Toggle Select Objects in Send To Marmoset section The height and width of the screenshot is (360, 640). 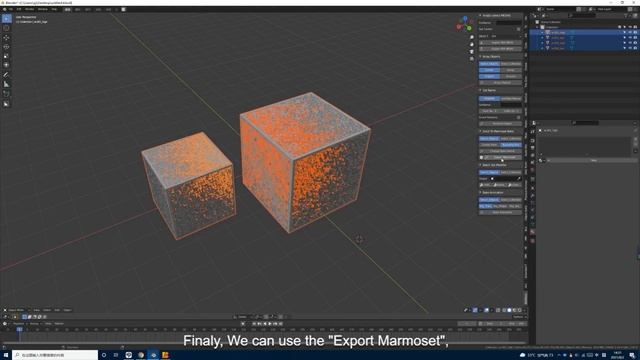(489, 138)
